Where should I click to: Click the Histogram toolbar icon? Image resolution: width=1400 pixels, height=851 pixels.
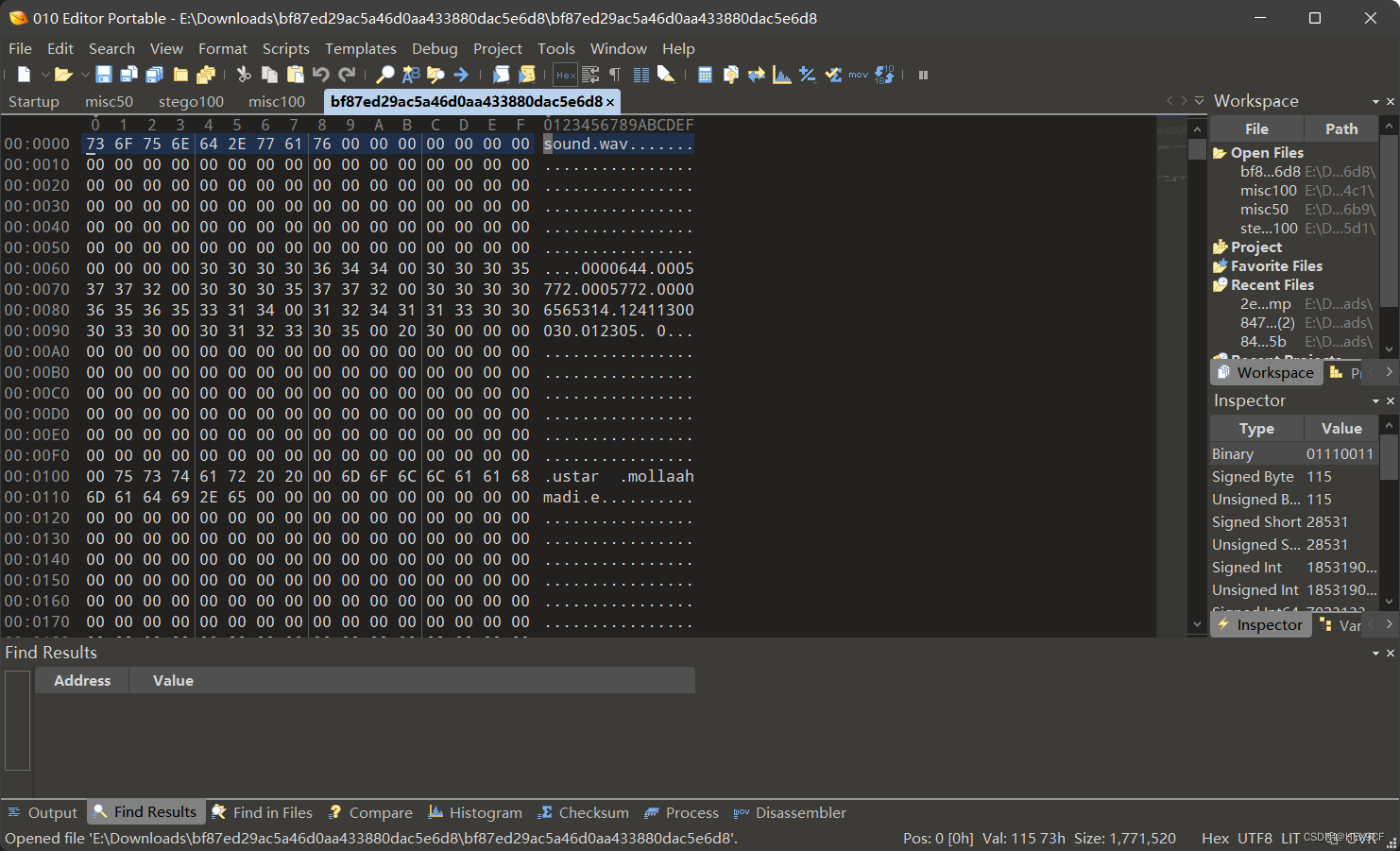(x=782, y=74)
